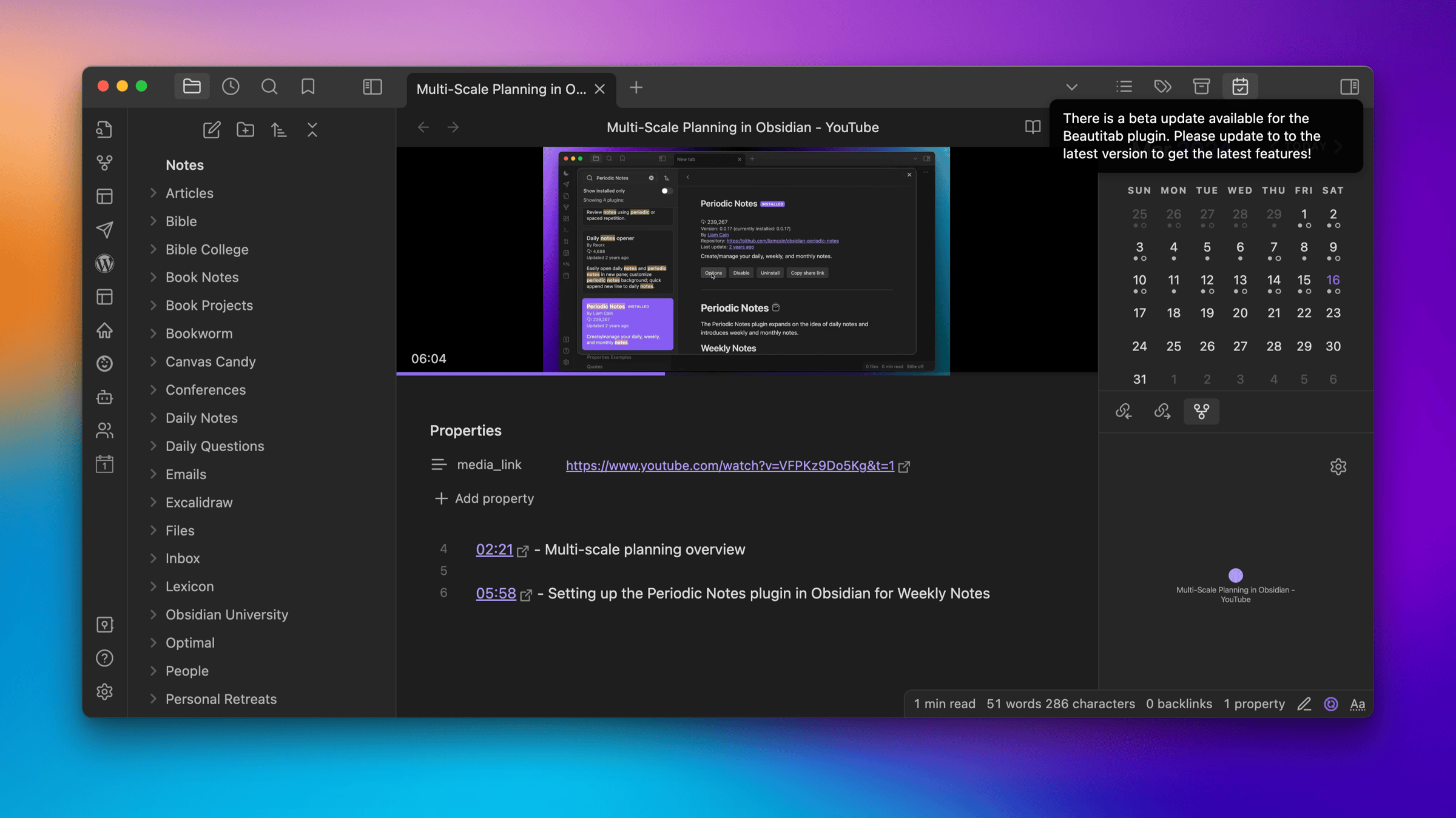Open the YouTube media_link URL
Image resolution: width=1456 pixels, height=818 pixels.
[730, 465]
